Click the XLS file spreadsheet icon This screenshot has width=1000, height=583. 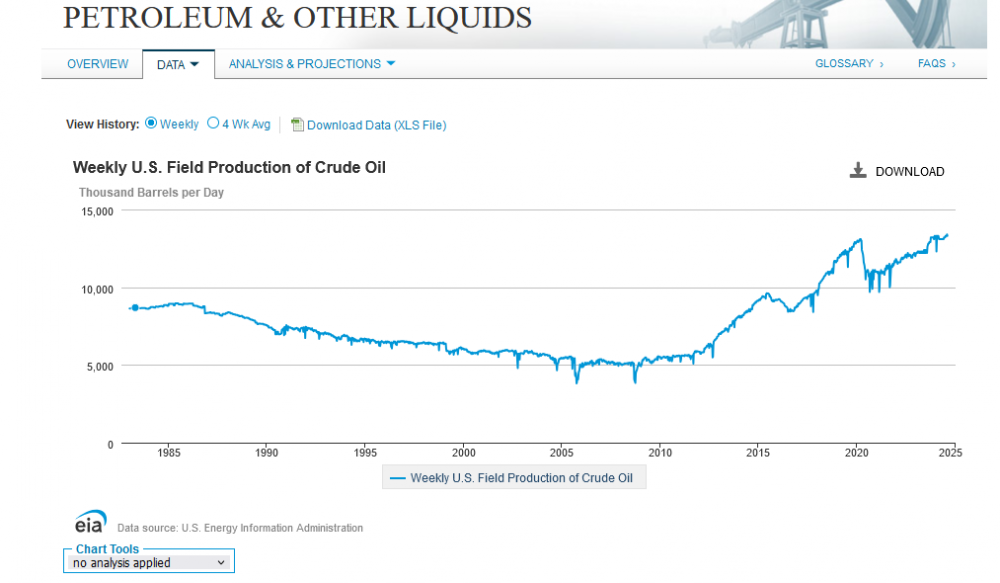pyautogui.click(x=297, y=125)
